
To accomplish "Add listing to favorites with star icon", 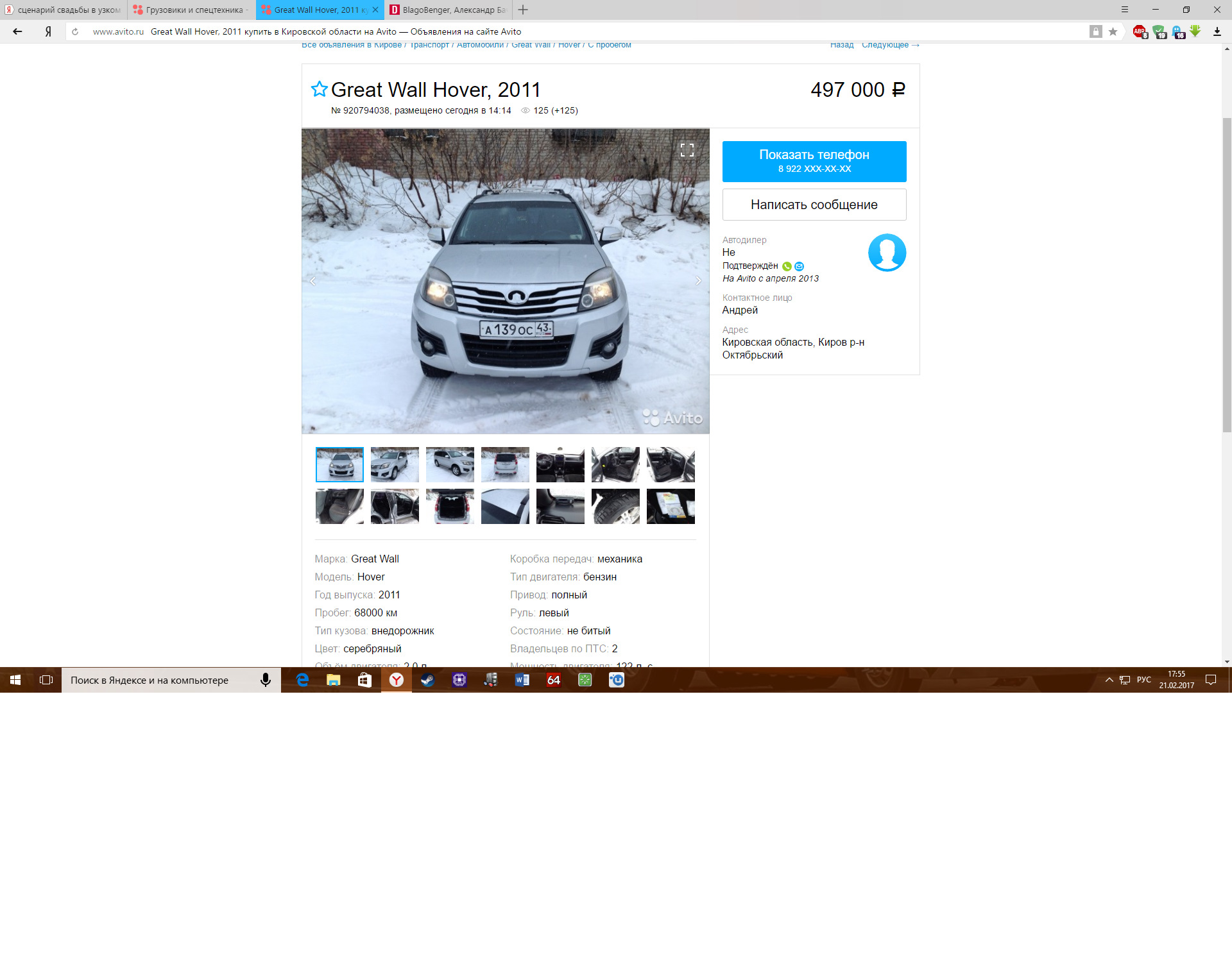I will click(319, 89).
